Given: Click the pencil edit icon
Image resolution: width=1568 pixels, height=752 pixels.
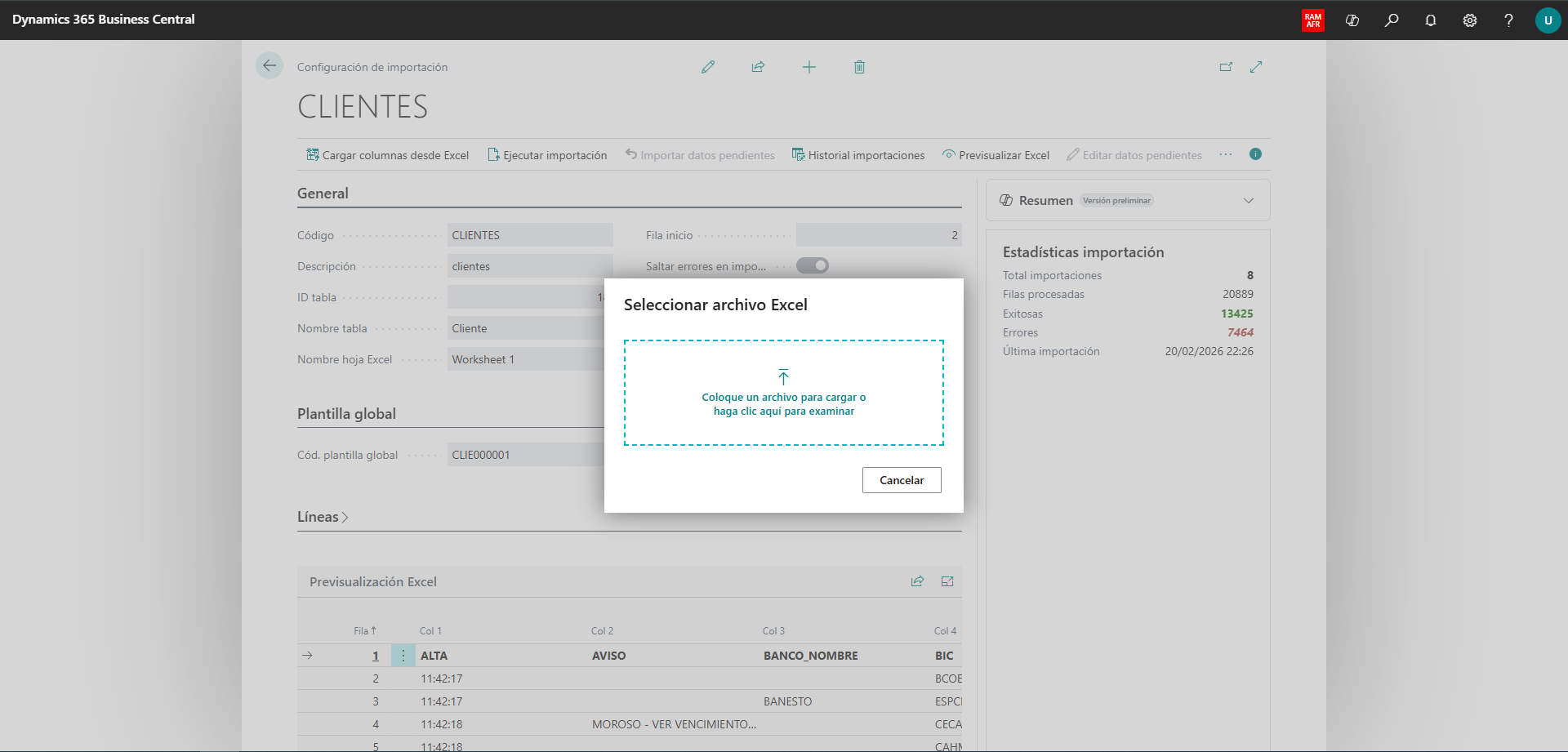Looking at the screenshot, I should tap(708, 67).
